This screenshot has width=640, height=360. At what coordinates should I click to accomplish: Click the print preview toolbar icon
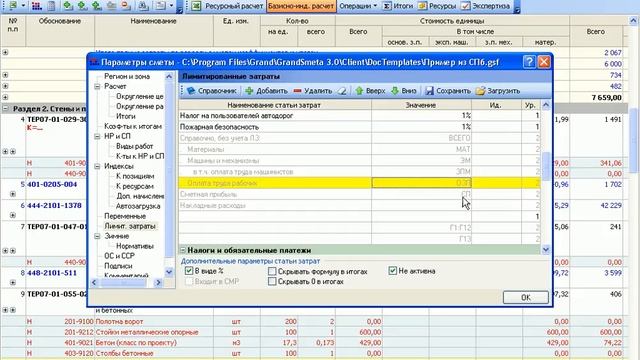coord(143,6)
